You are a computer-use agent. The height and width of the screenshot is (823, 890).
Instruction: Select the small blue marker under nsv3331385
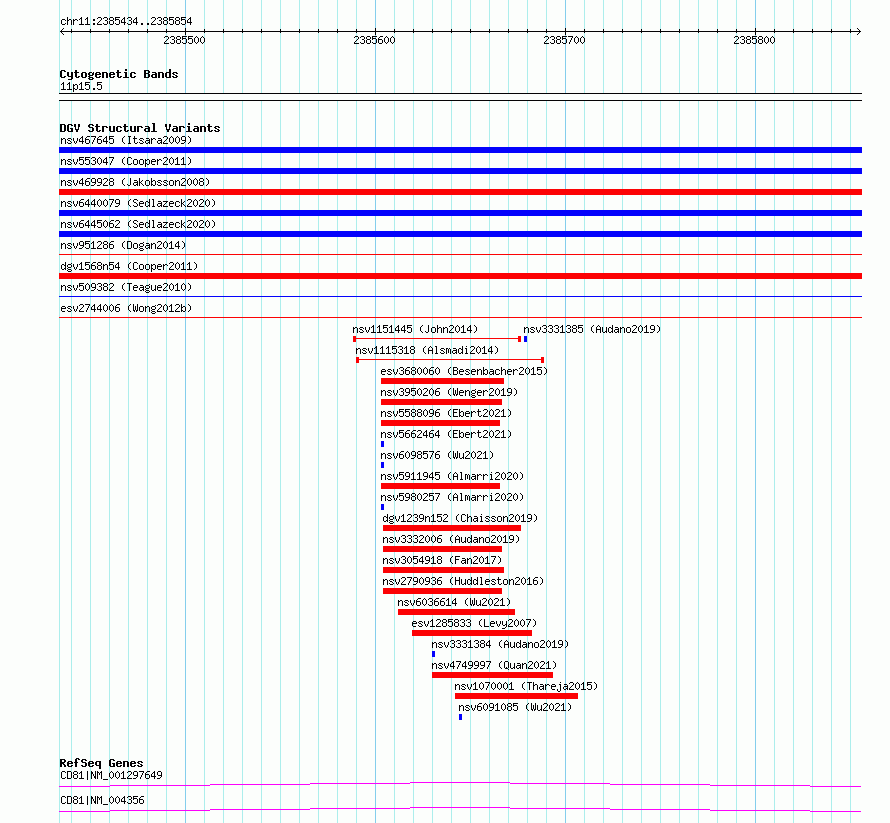(x=526, y=339)
